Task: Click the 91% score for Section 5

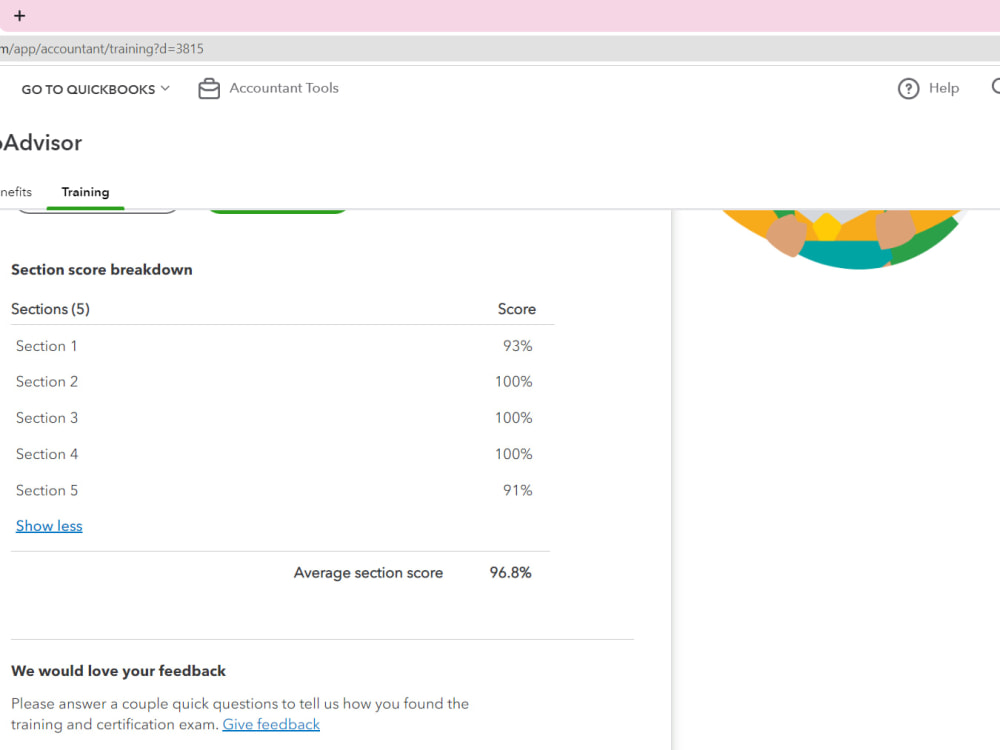Action: click(517, 490)
